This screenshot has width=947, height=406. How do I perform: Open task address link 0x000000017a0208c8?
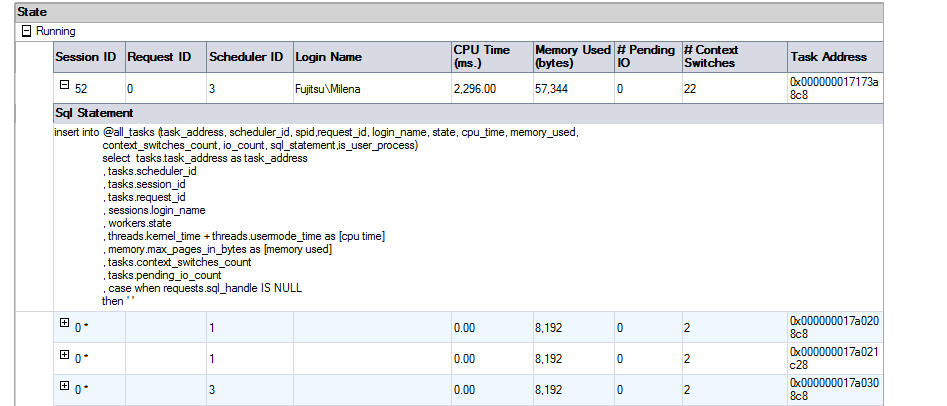834,327
